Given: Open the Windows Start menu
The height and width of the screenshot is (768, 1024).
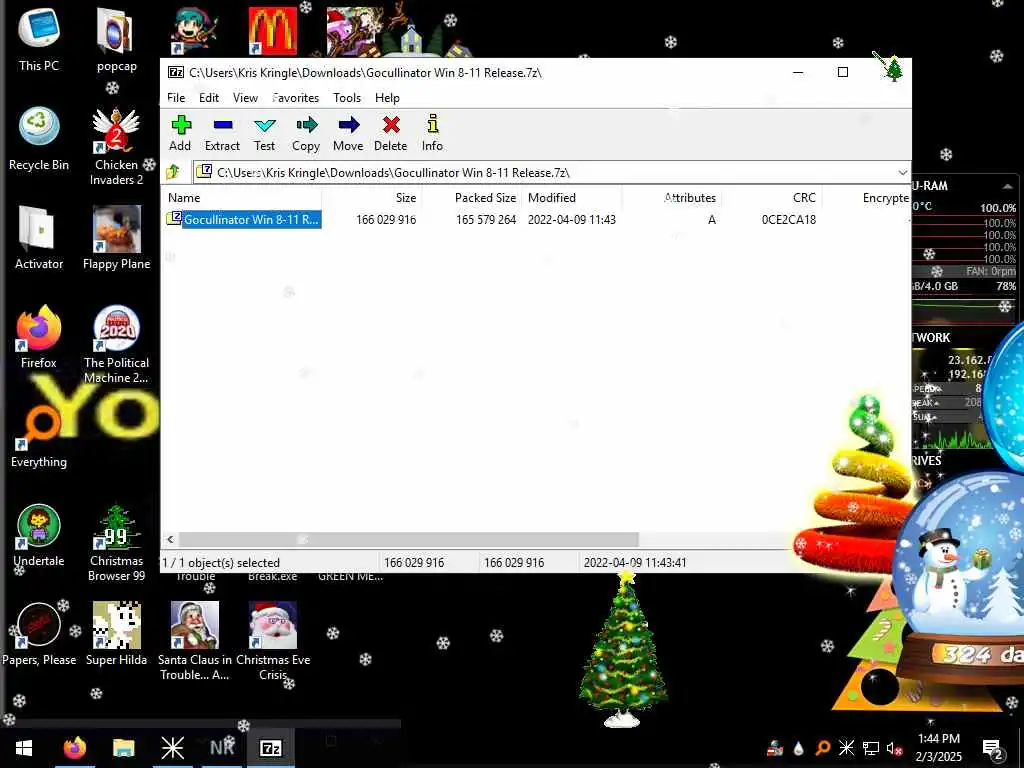Looking at the screenshot, I should point(24,748).
